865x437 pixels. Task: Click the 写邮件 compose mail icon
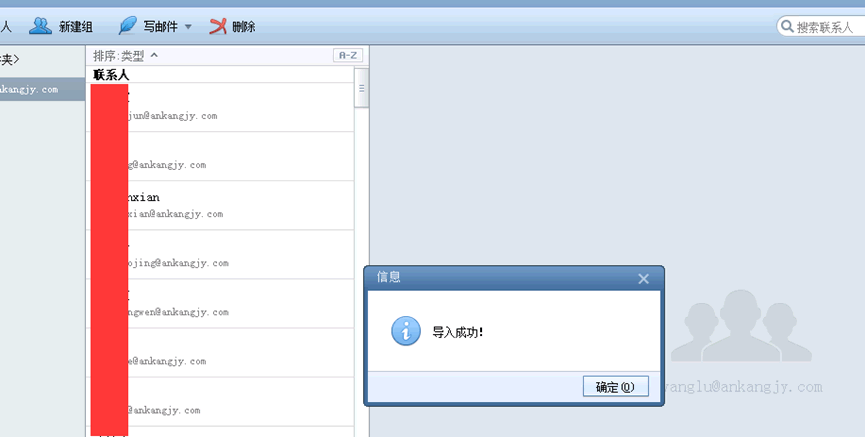[x=128, y=26]
